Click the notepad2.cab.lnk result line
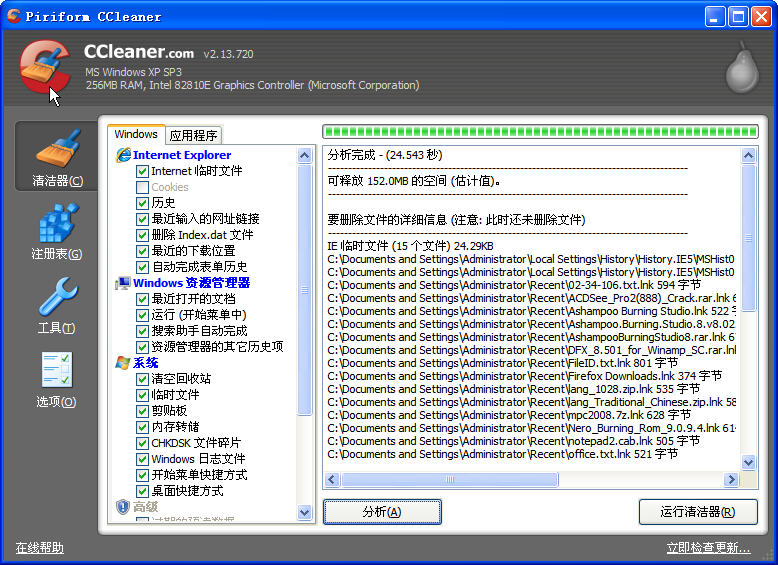This screenshot has height=565, width=778. (514, 441)
